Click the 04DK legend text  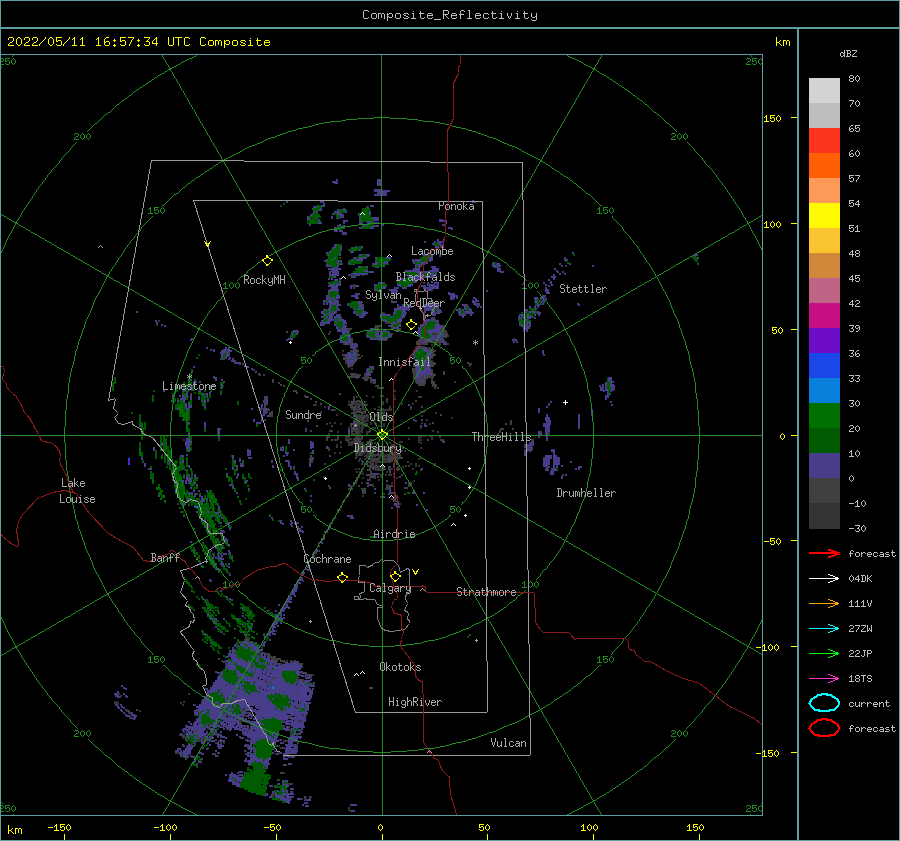coord(860,579)
